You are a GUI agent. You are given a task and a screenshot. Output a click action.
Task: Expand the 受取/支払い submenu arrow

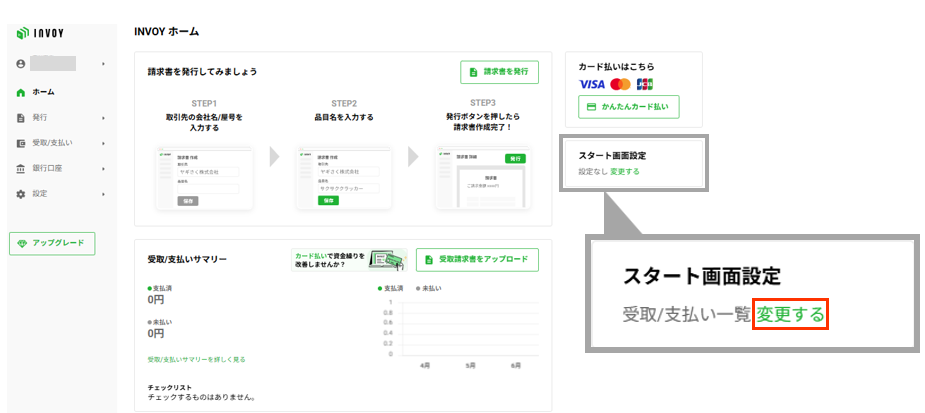(x=103, y=143)
